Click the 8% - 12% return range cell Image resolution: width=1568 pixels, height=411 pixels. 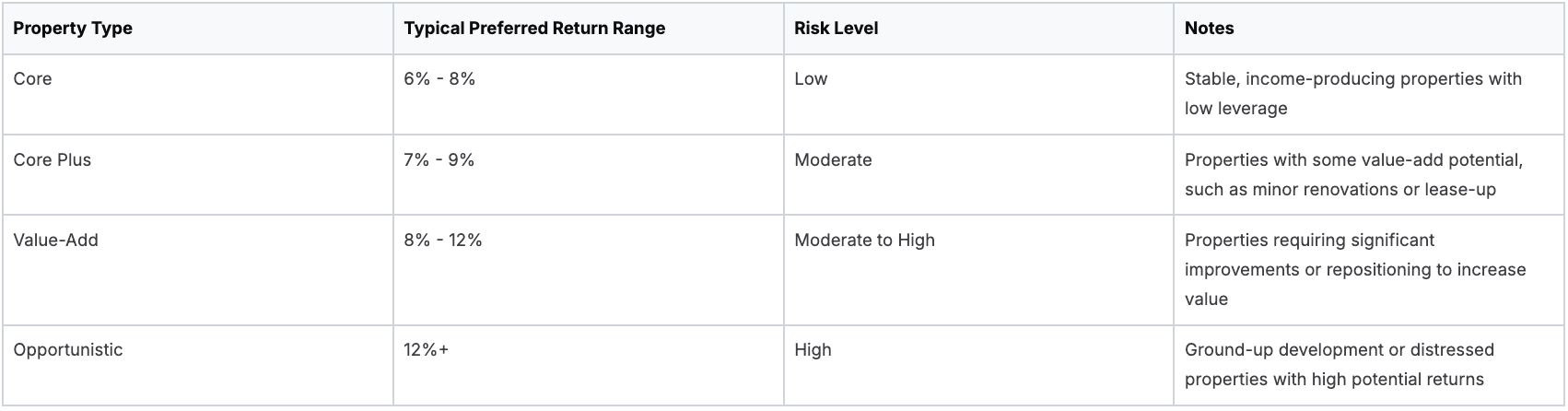(x=443, y=241)
